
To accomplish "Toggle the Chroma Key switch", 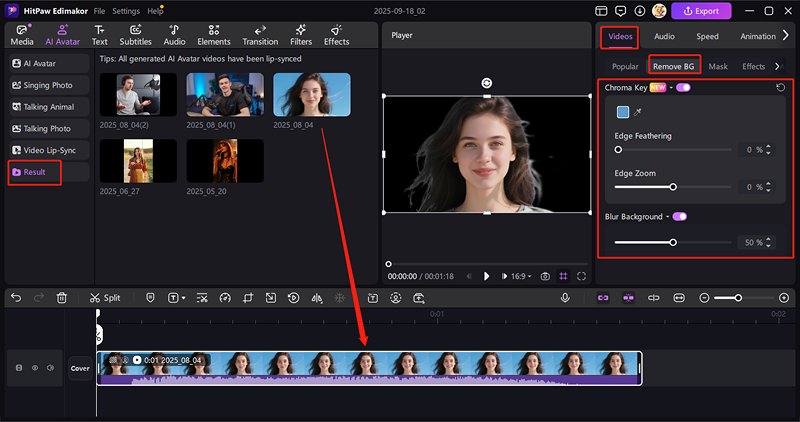I will coord(683,87).
